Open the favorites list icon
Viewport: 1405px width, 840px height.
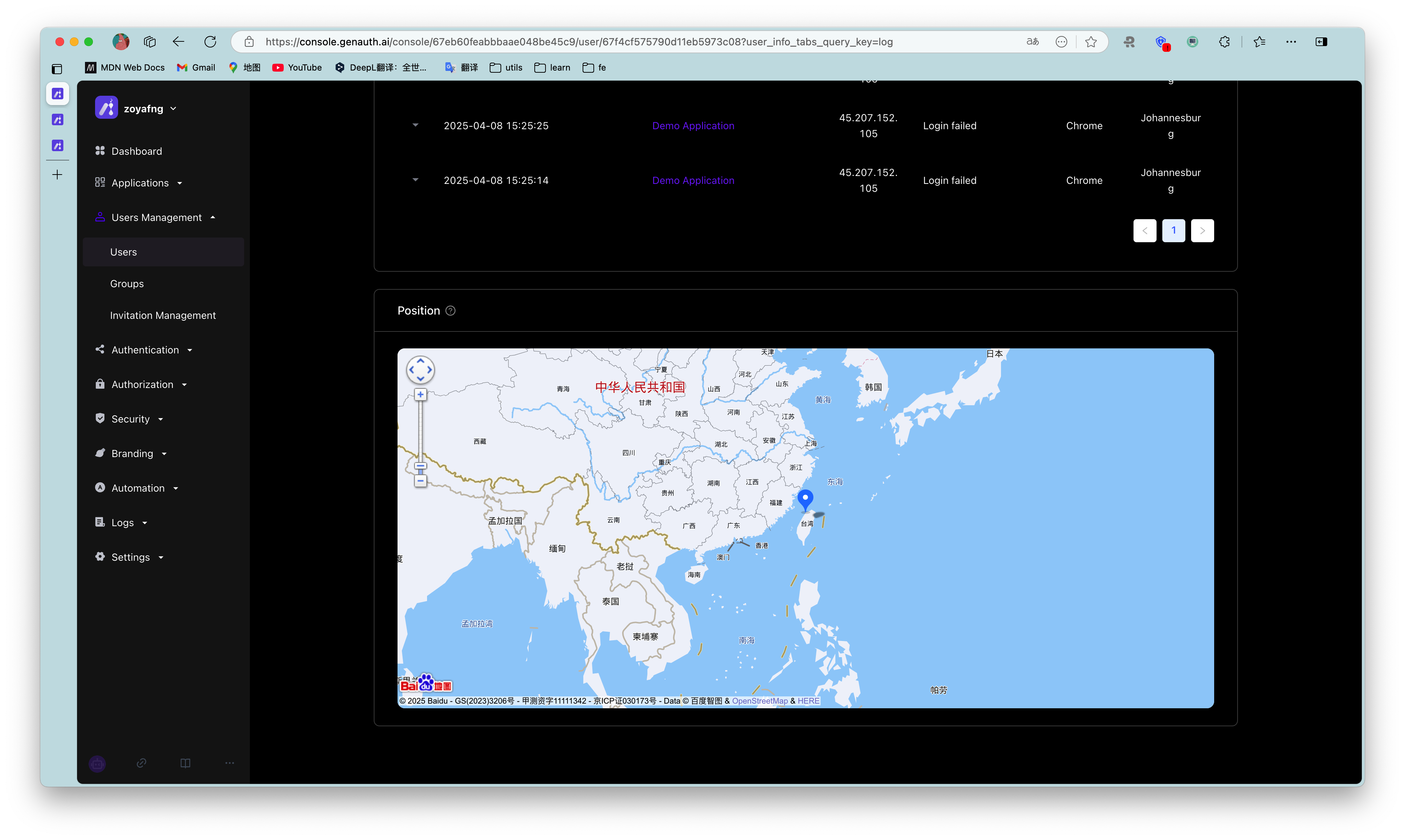pos(1260,41)
